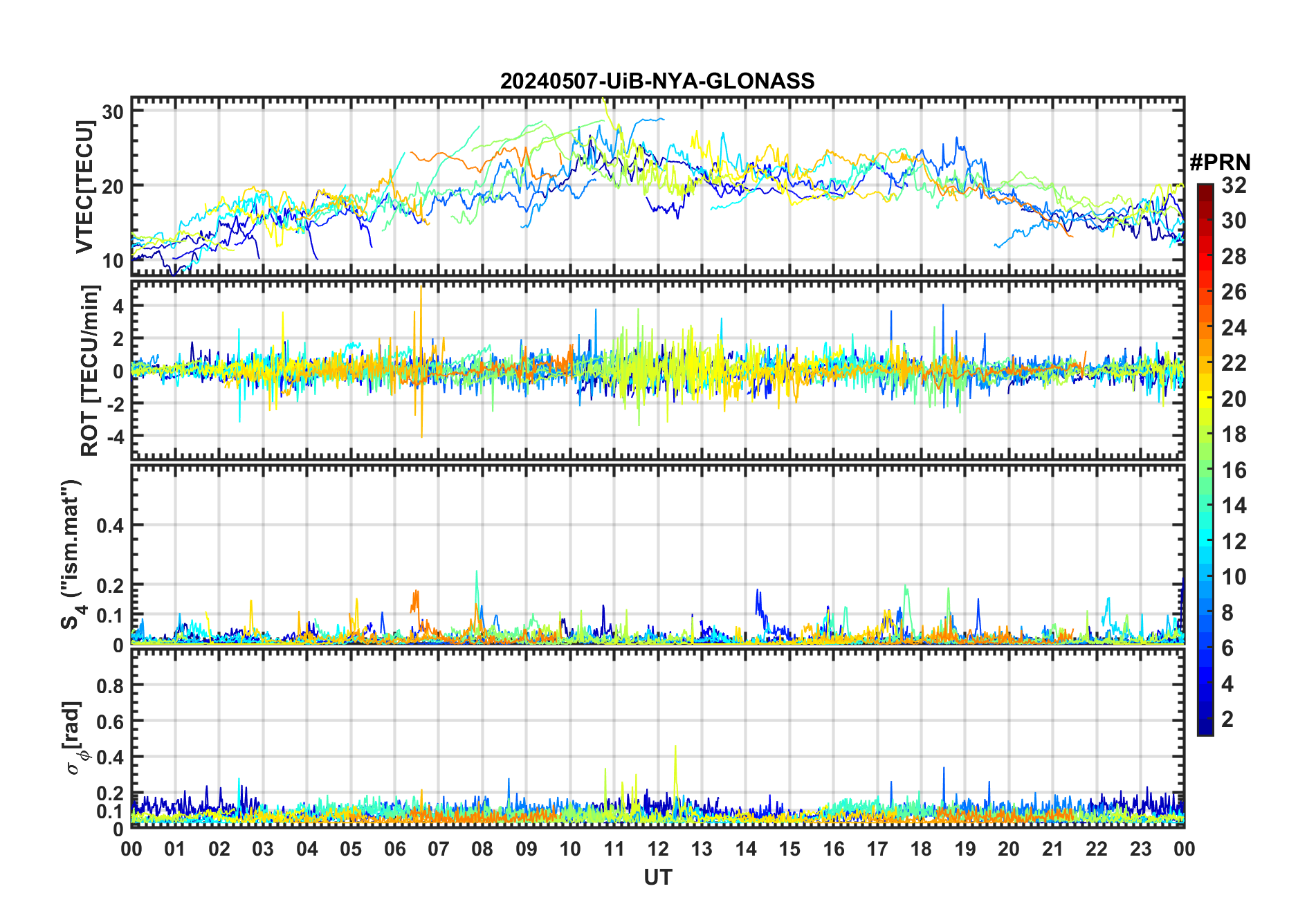Image resolution: width=1316 pixels, height=920 pixels.
Task: Click the 07 hour tick on the UT axis
Action: tap(439, 849)
